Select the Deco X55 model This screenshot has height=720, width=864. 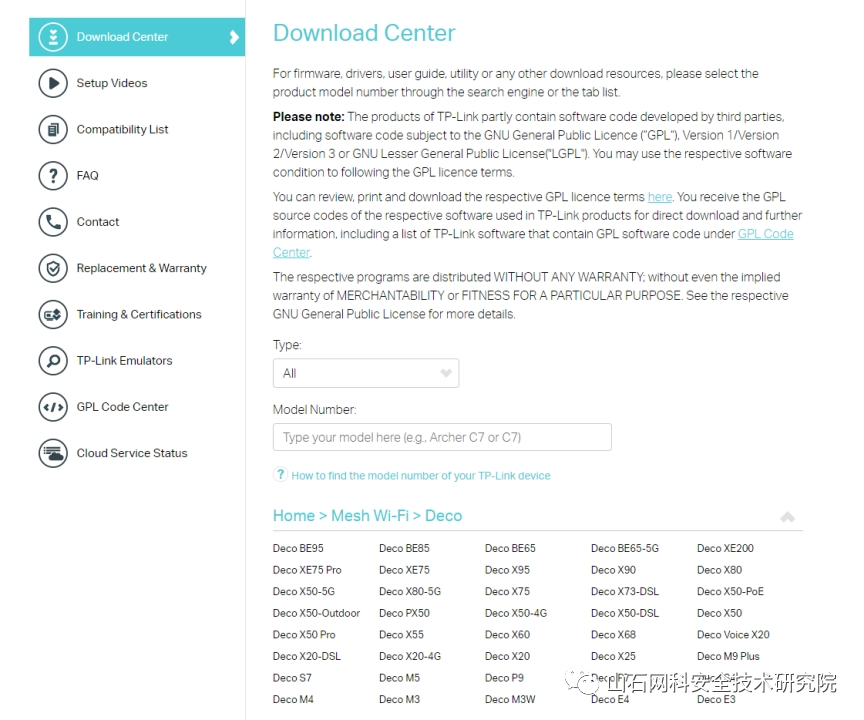tap(401, 635)
